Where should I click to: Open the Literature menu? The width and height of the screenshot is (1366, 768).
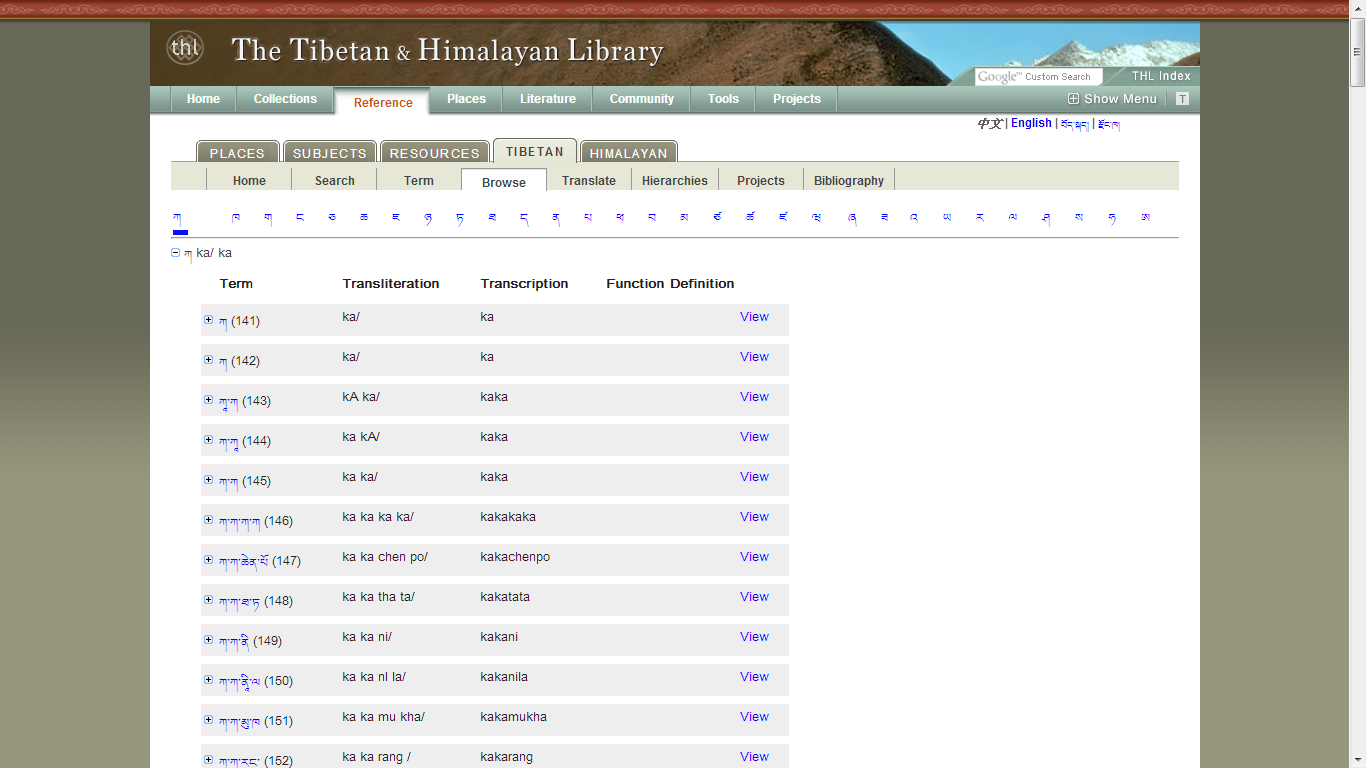tap(548, 99)
